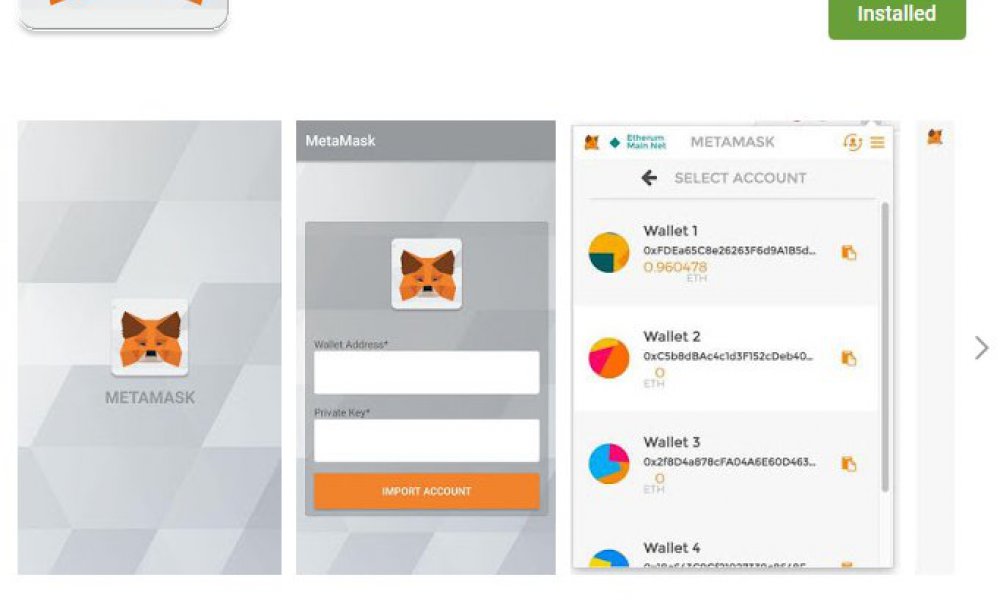Show next screenshots with right chevron arrow
Screen dimensions: 1000x600
982,348
